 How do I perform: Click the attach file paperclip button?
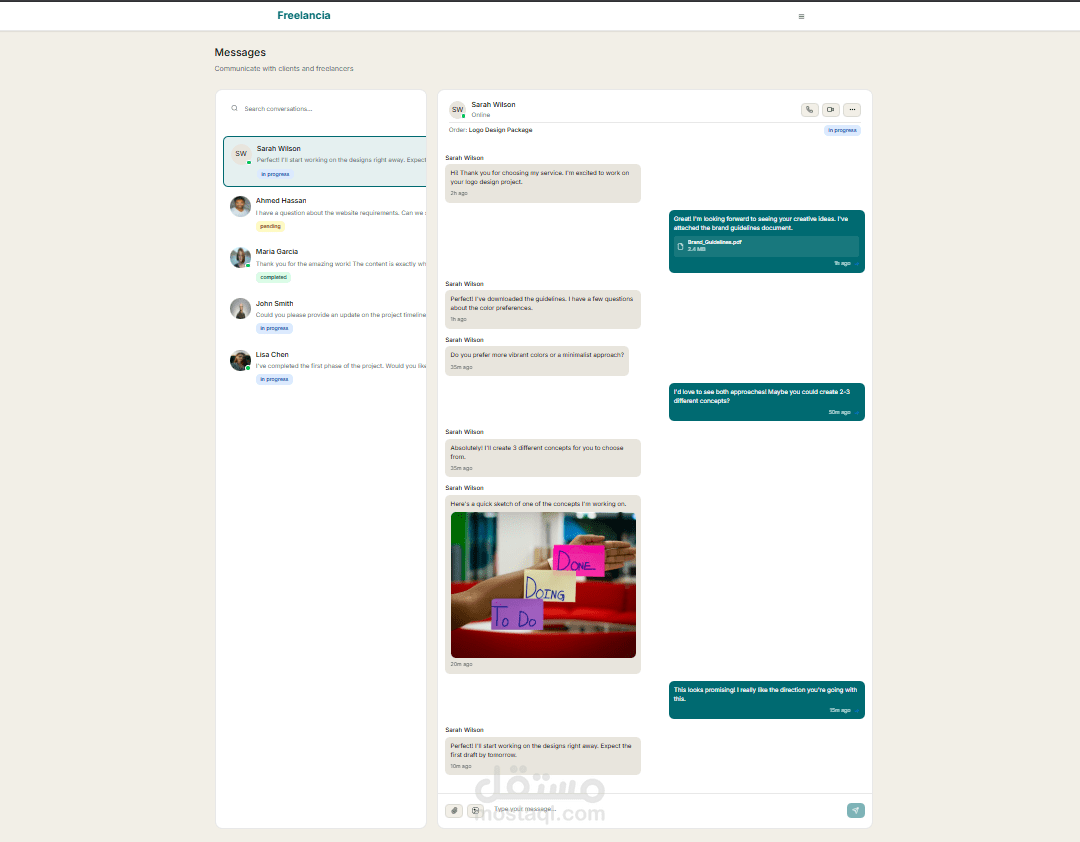(454, 810)
